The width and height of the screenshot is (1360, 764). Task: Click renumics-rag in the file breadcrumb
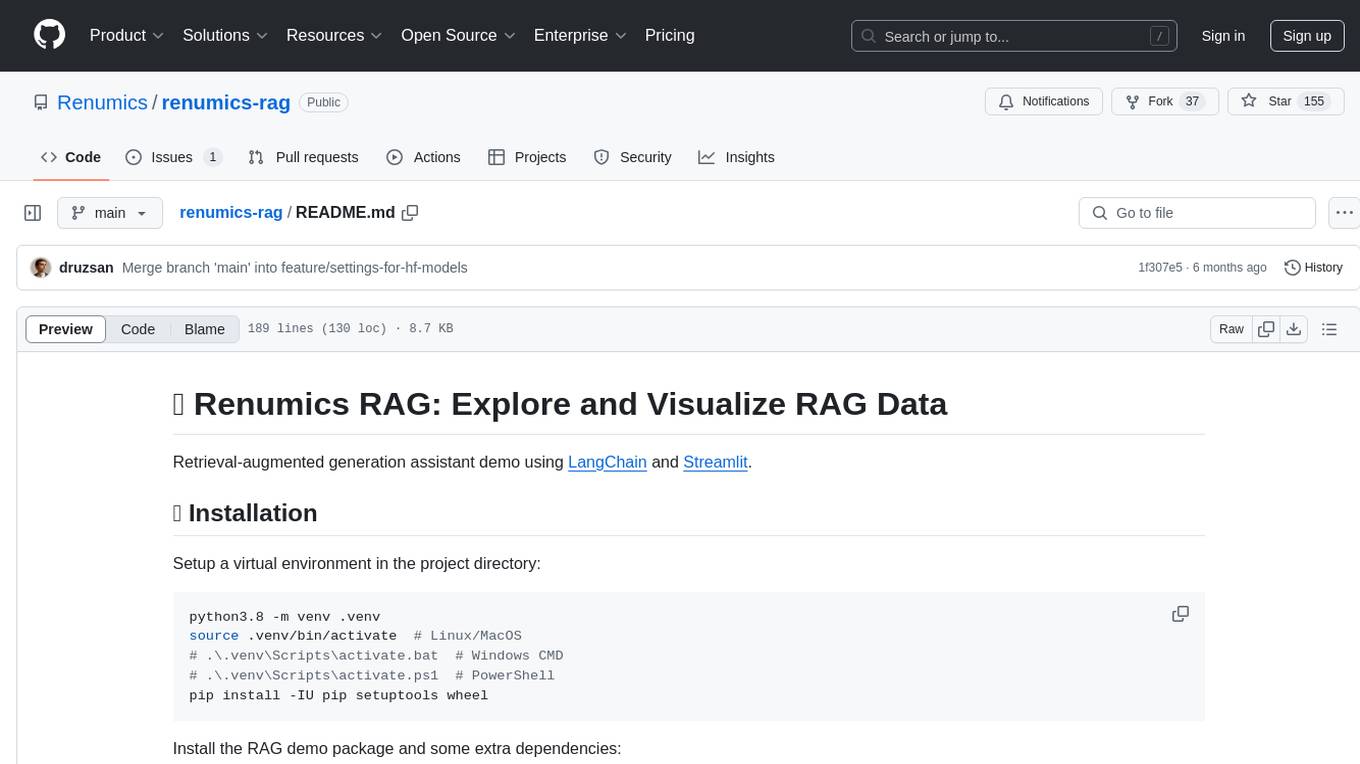[231, 213]
